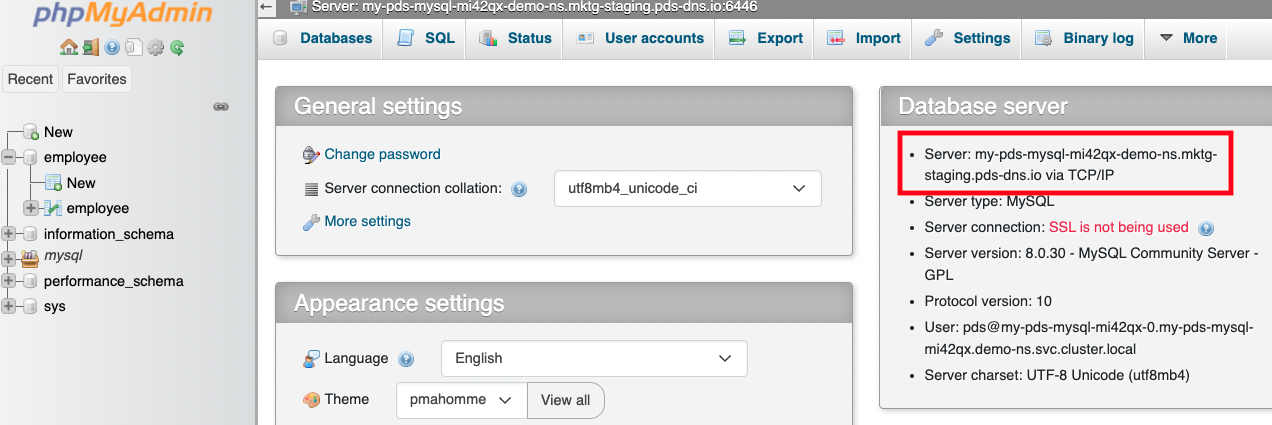Click 'SSL is not being used' text
Image resolution: width=1272 pixels, height=425 pixels.
coord(1119,228)
